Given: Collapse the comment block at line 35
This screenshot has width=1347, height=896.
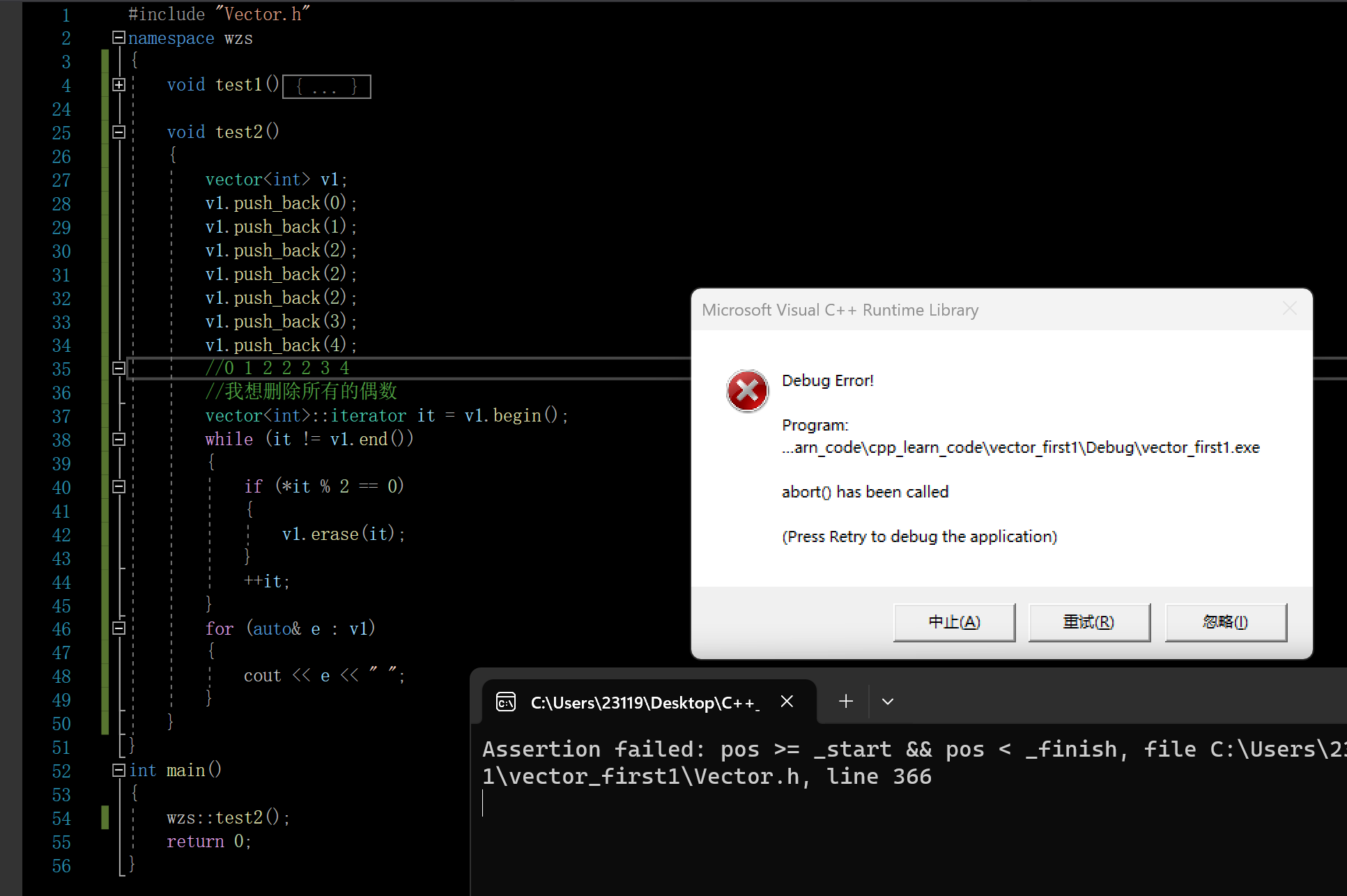Looking at the screenshot, I should 118,369.
